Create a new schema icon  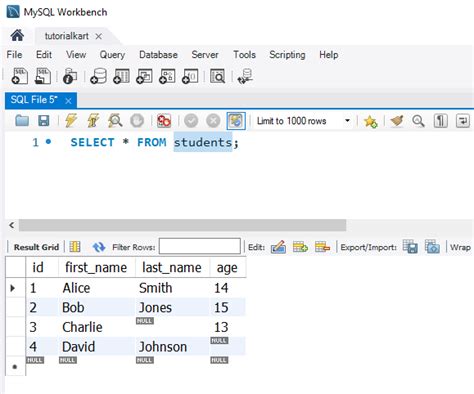tap(98, 76)
